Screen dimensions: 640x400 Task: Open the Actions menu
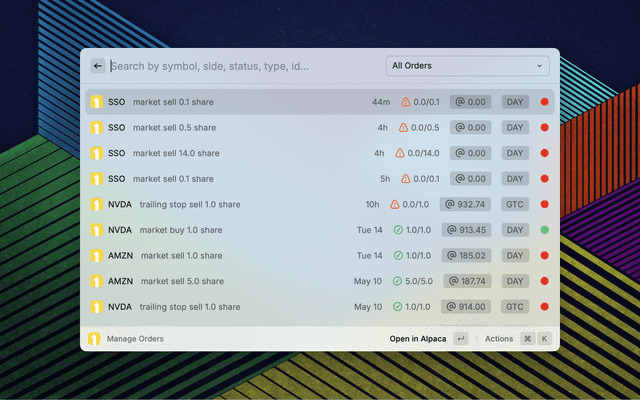499,339
